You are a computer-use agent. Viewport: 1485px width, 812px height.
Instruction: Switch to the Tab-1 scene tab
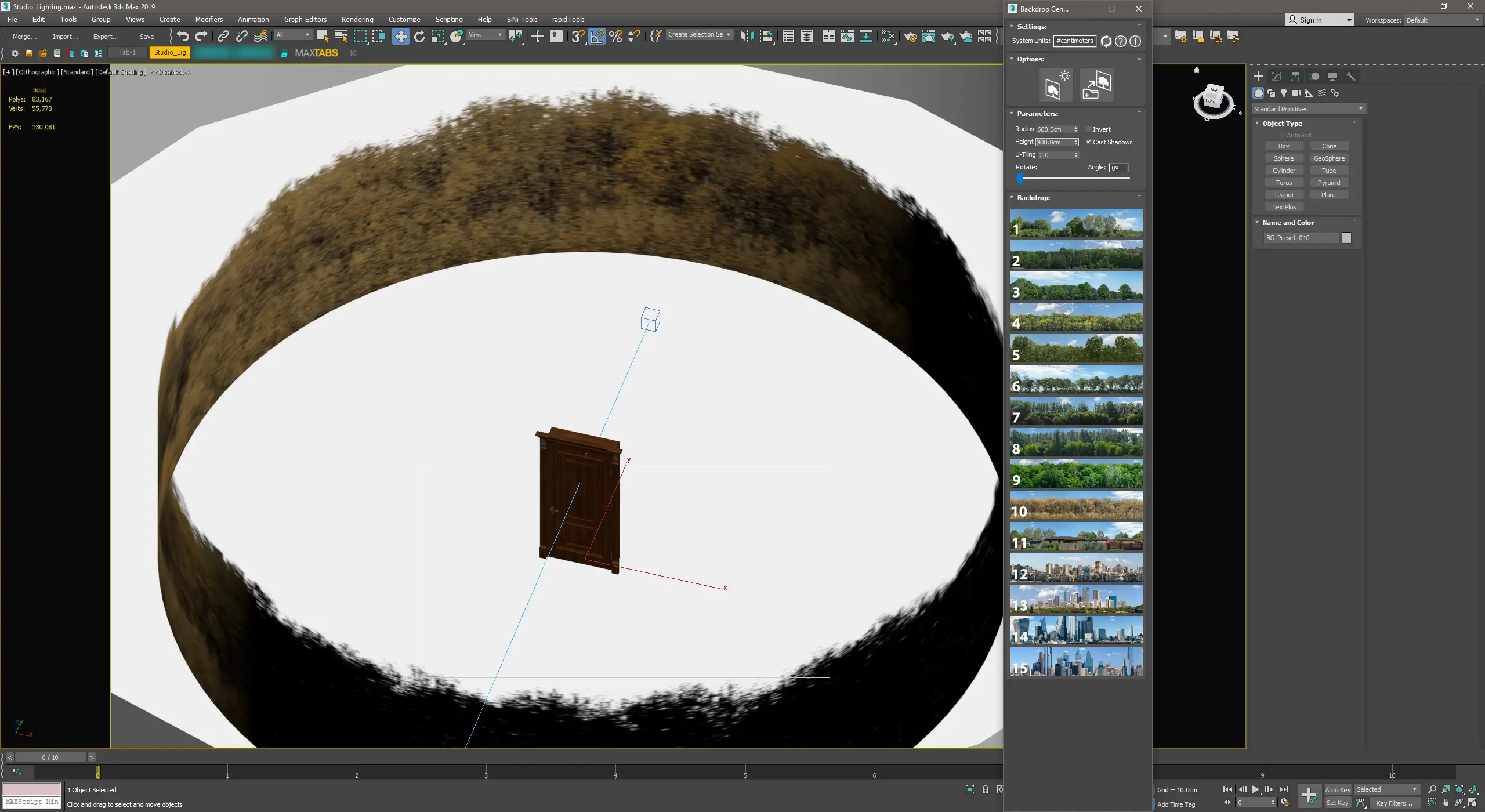(127, 52)
